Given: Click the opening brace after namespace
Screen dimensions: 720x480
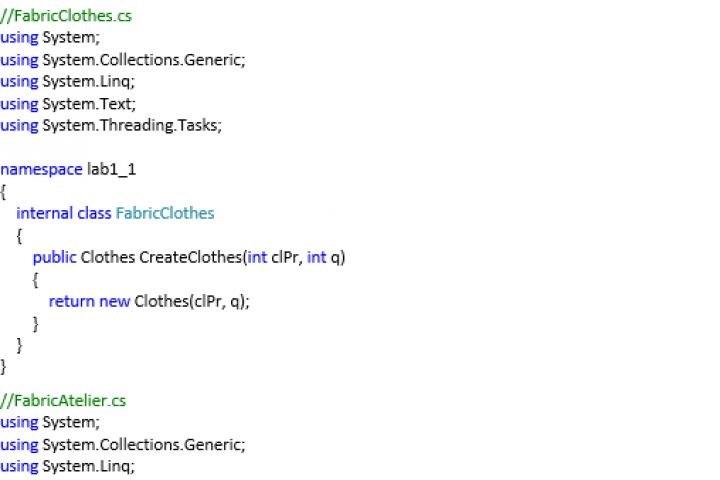Looking at the screenshot, I should click(4, 191).
